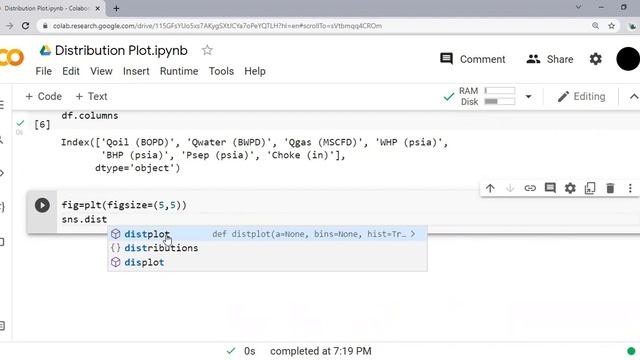Go forward in browser history
Viewport: 640px width, 360px height.
coord(9,26)
